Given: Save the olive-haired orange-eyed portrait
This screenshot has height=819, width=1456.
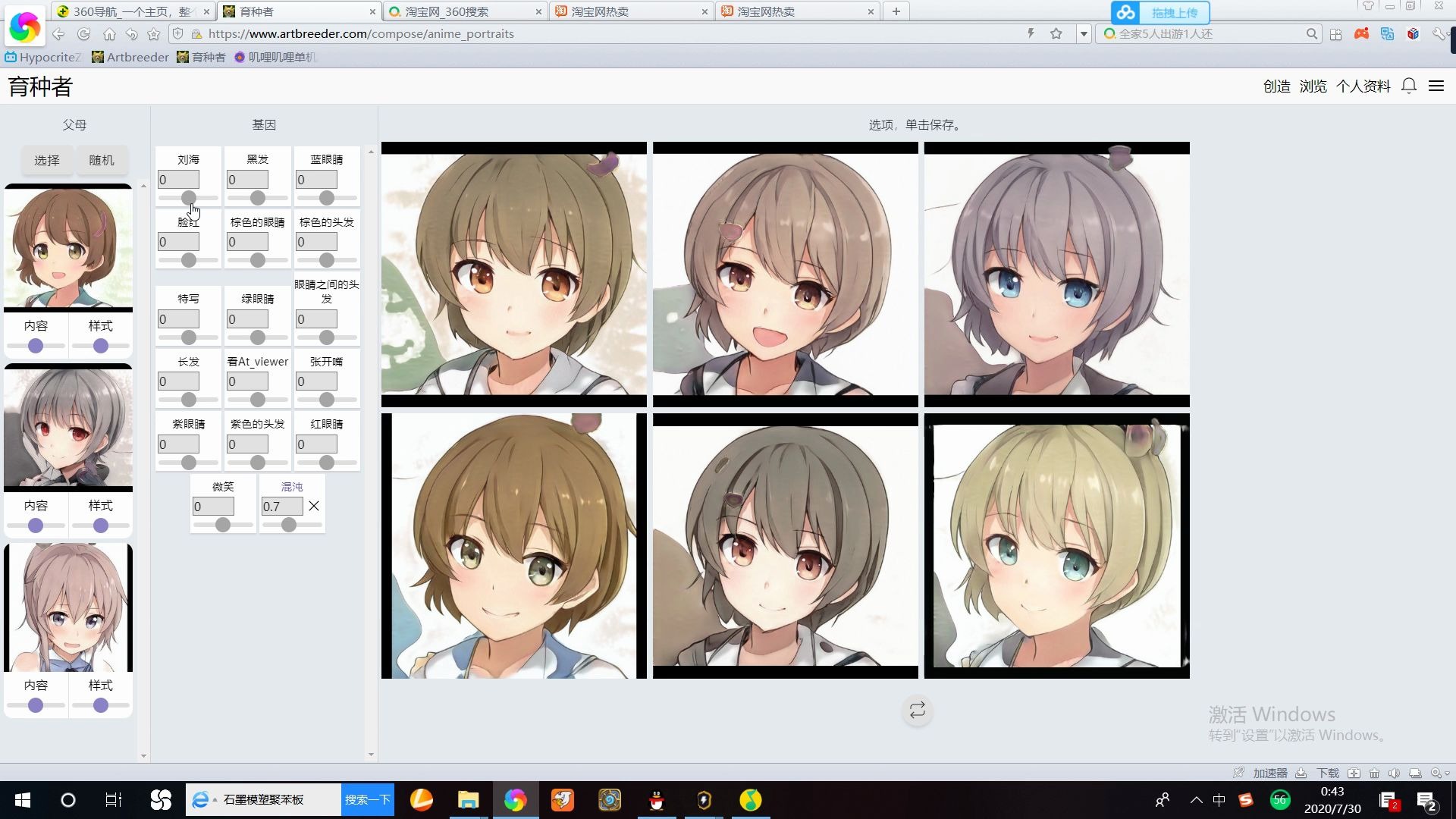Looking at the screenshot, I should point(514,275).
